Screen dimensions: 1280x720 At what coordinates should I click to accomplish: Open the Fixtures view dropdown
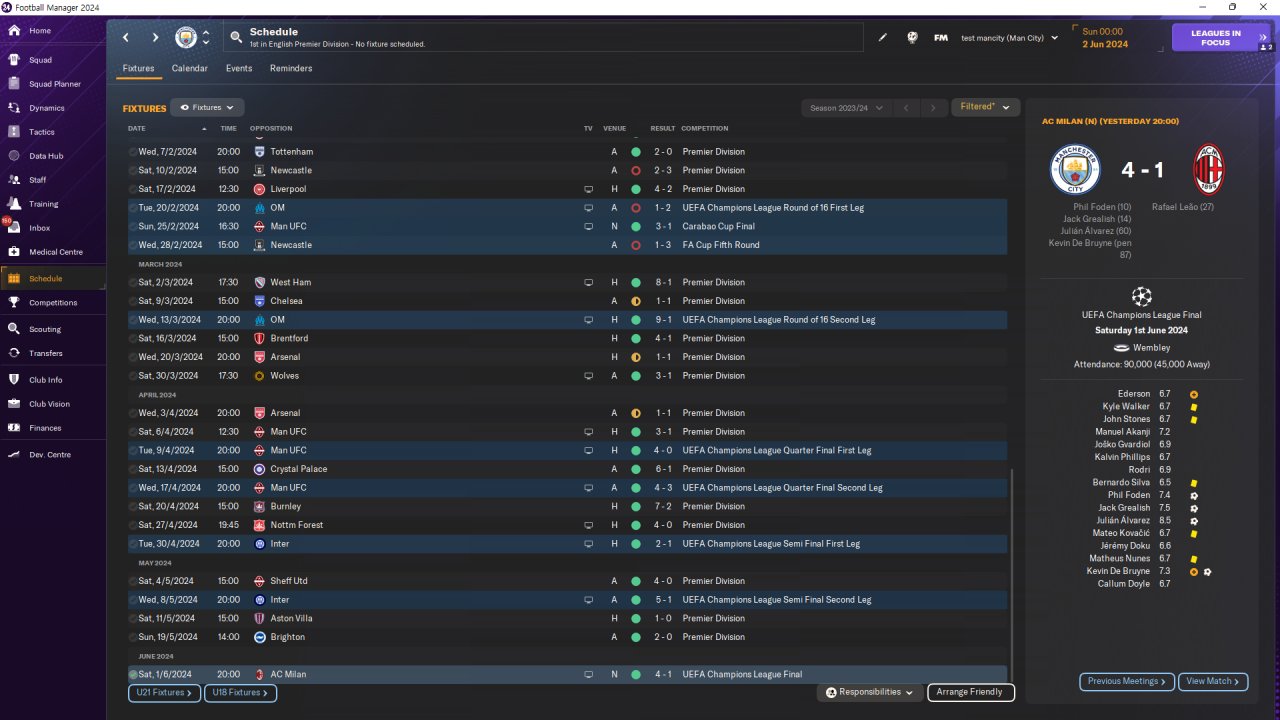click(x=207, y=107)
